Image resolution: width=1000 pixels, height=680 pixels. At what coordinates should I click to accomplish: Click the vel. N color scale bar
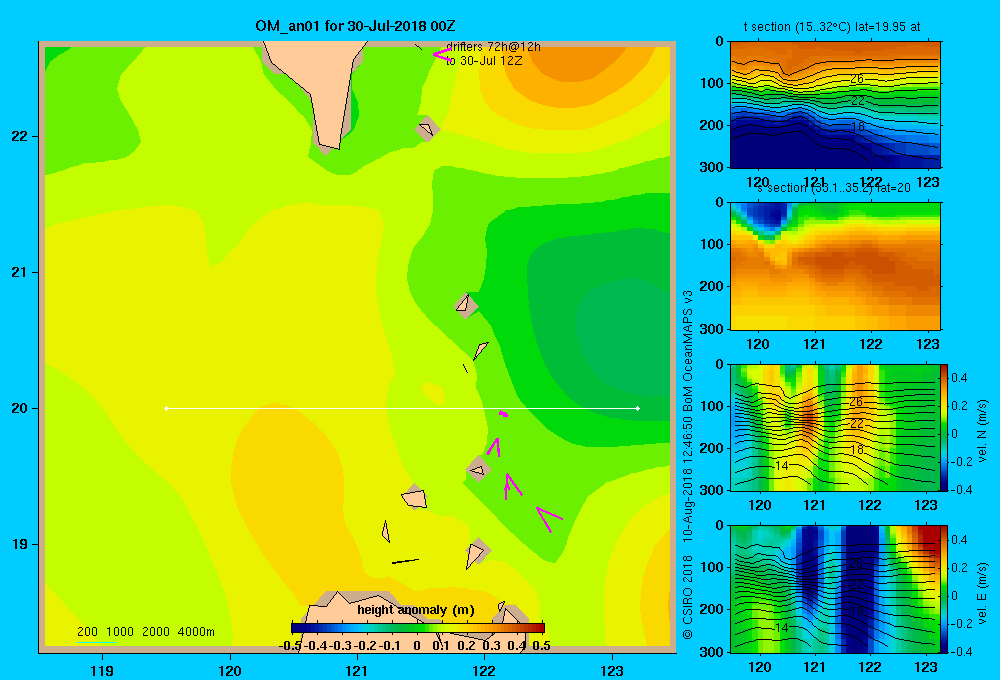pyautogui.click(x=944, y=427)
